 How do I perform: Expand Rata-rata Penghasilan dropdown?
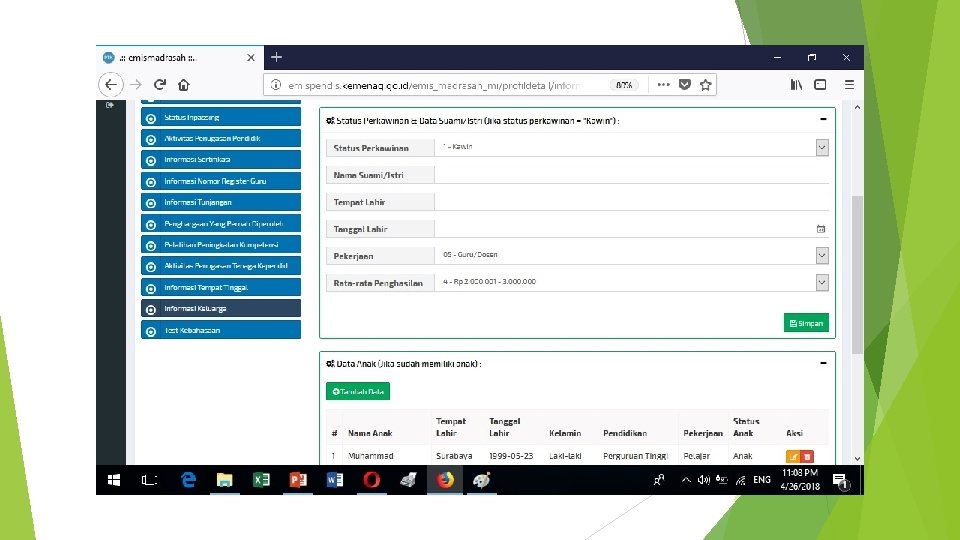click(822, 282)
